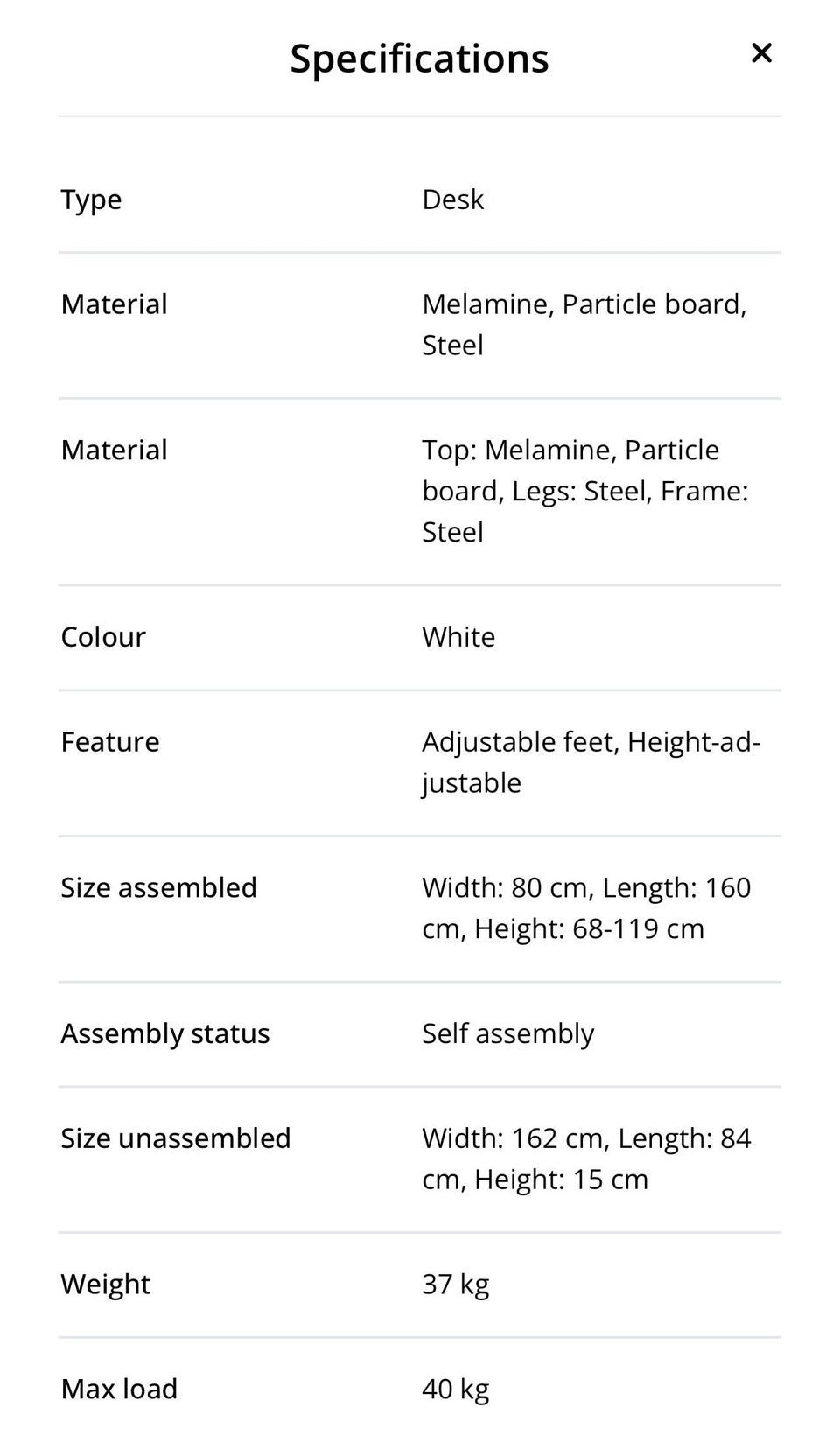Click the Self assembly value
The width and height of the screenshot is (840, 1435).
[x=507, y=1033]
